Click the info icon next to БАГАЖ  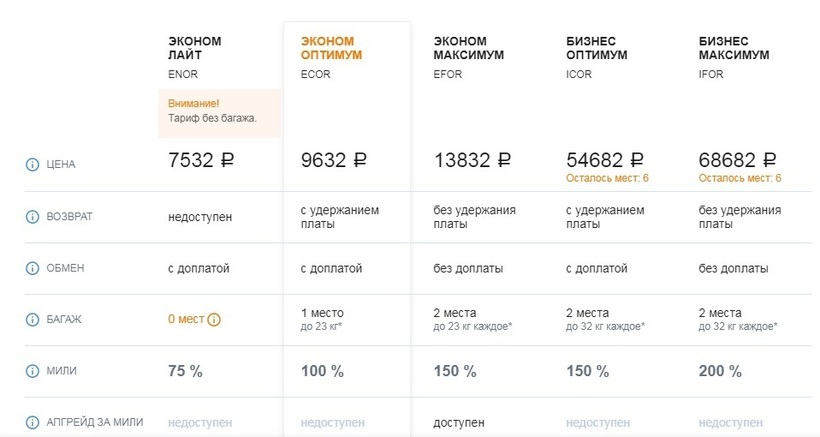click(x=31, y=319)
